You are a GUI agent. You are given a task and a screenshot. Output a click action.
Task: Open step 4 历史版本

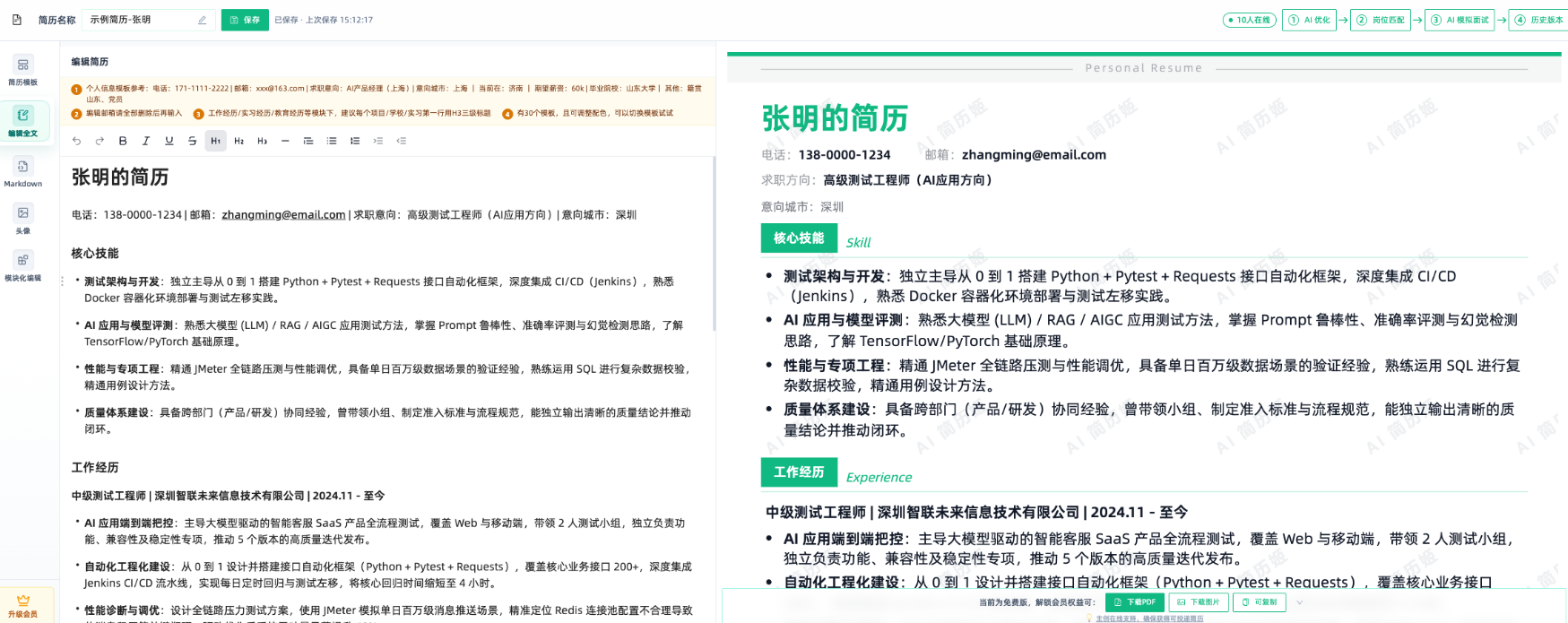pyautogui.click(x=1538, y=20)
